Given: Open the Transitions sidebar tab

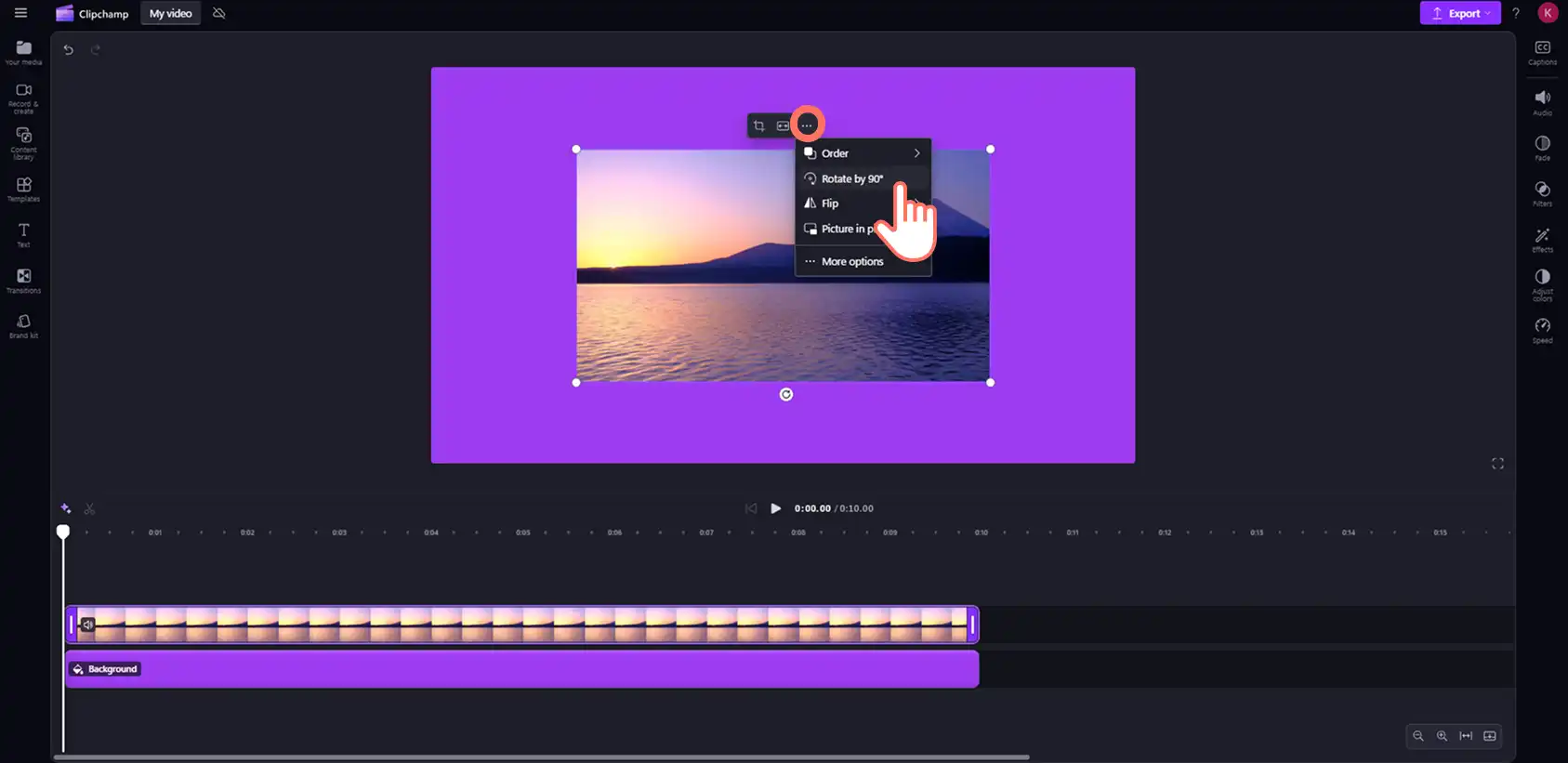Looking at the screenshot, I should pos(23,281).
